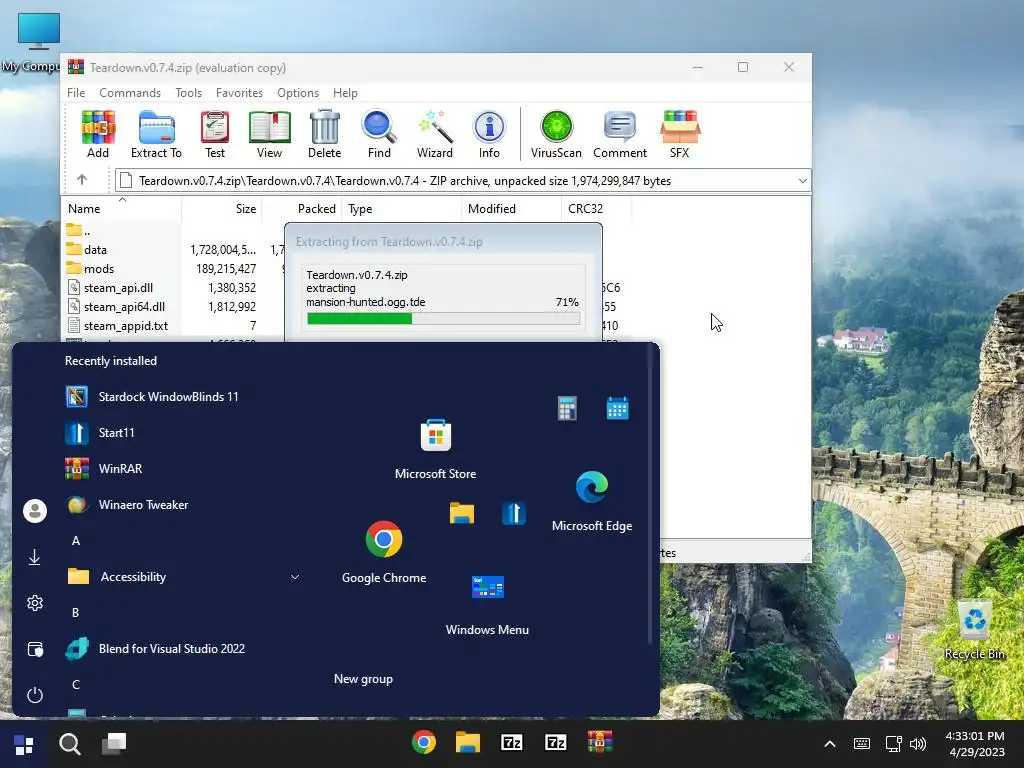Screen dimensions: 1024x768
Task: Open the user account icon in start menu
Action: (x=35, y=511)
